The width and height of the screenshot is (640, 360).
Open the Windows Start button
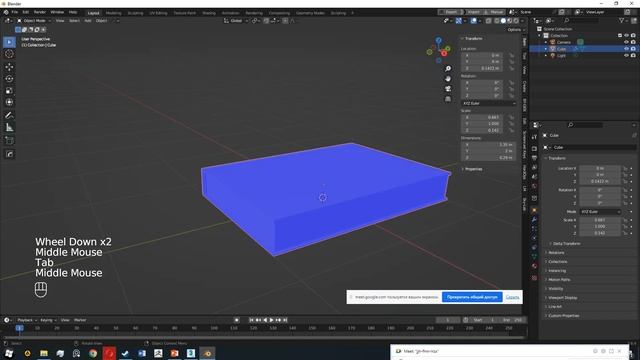(x=9, y=353)
